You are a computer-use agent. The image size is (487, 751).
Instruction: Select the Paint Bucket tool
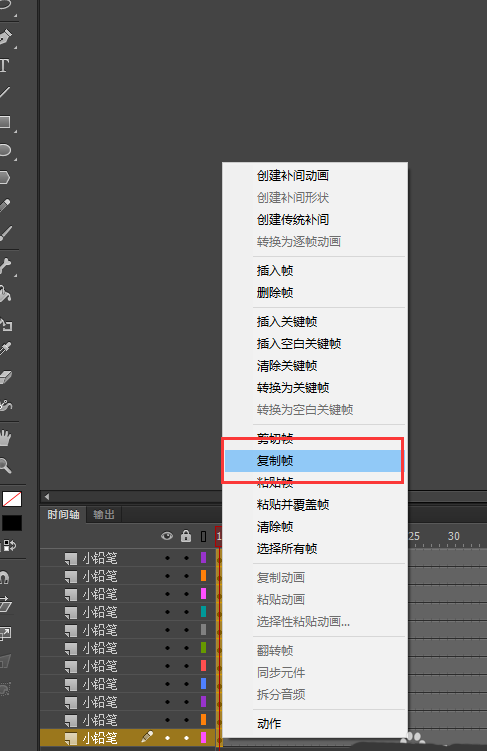pos(5,294)
